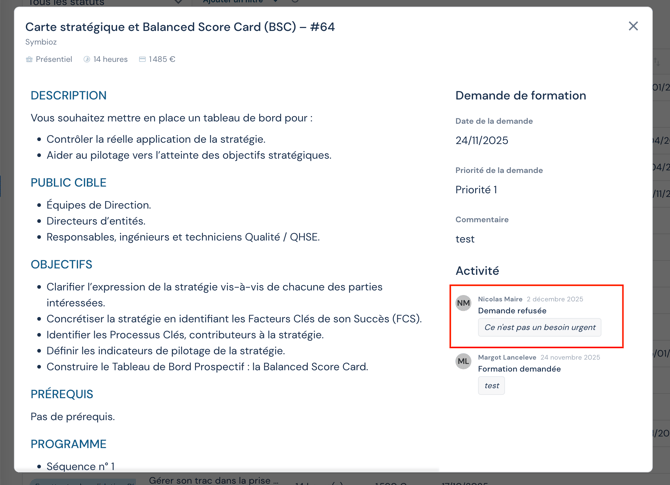This screenshot has width=670, height=485.
Task: Click the 'Formation demandée' activity entry
Action: coord(519,369)
